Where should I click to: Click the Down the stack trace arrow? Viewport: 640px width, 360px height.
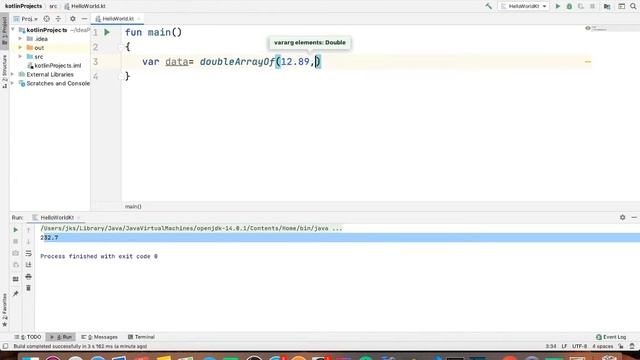click(x=29, y=241)
